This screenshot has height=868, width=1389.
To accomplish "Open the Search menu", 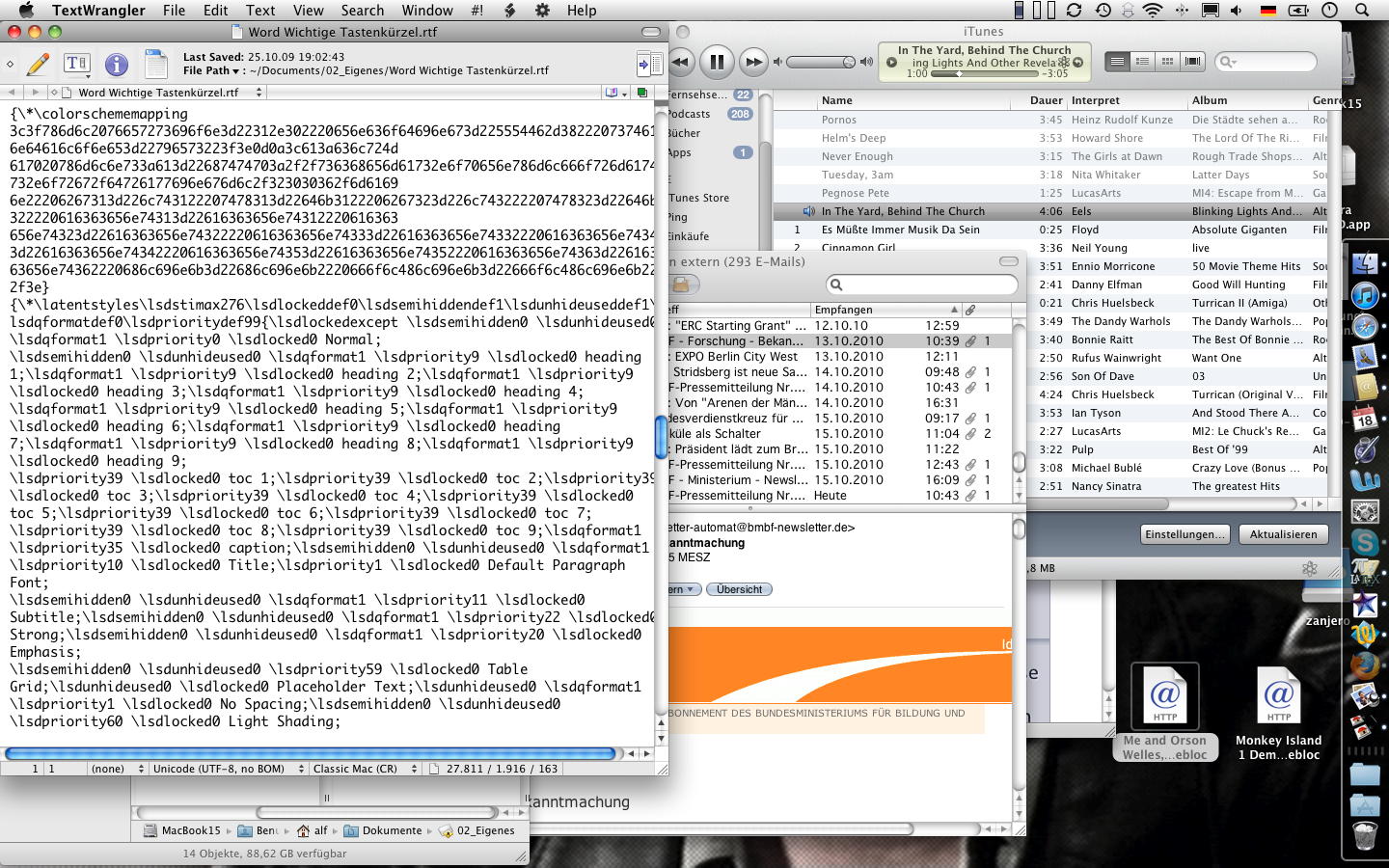I will [x=362, y=11].
